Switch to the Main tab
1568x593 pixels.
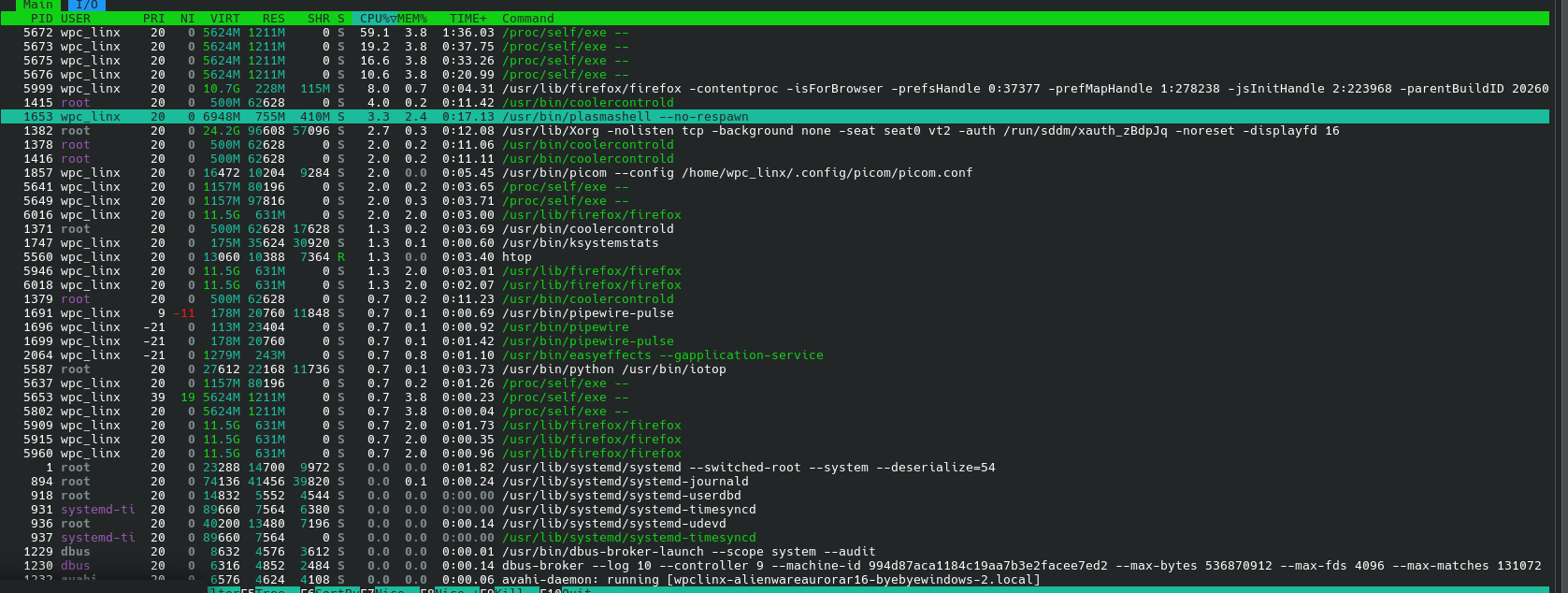[x=37, y=5]
